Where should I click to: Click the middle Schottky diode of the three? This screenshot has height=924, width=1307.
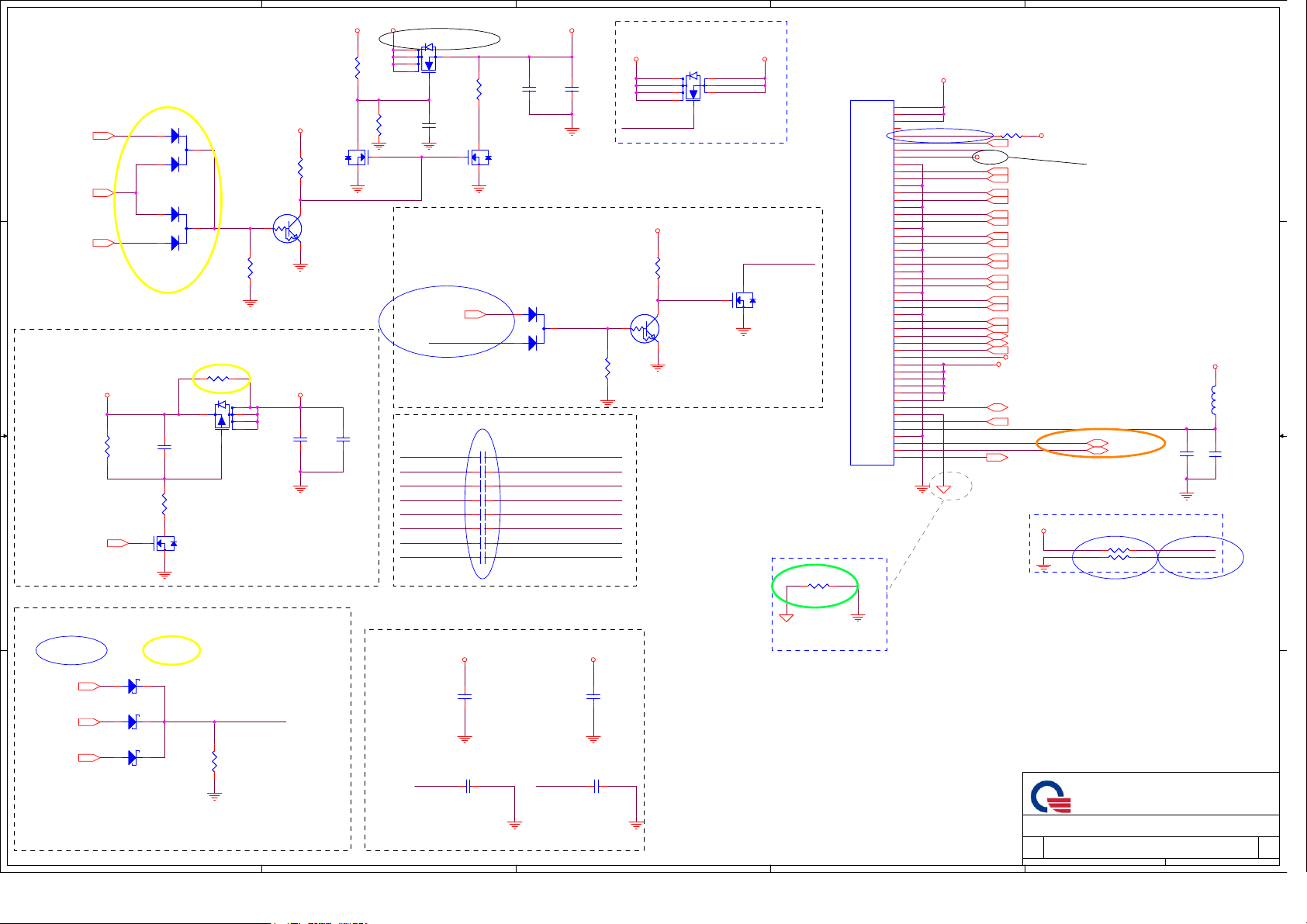click(x=133, y=722)
